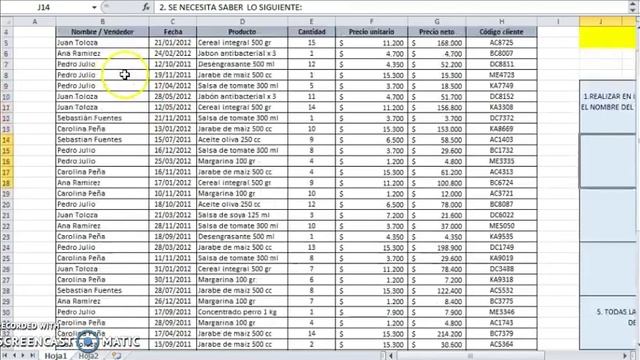640x360 pixels.
Task: Select net price cell 198.900
Action: (437, 247)
